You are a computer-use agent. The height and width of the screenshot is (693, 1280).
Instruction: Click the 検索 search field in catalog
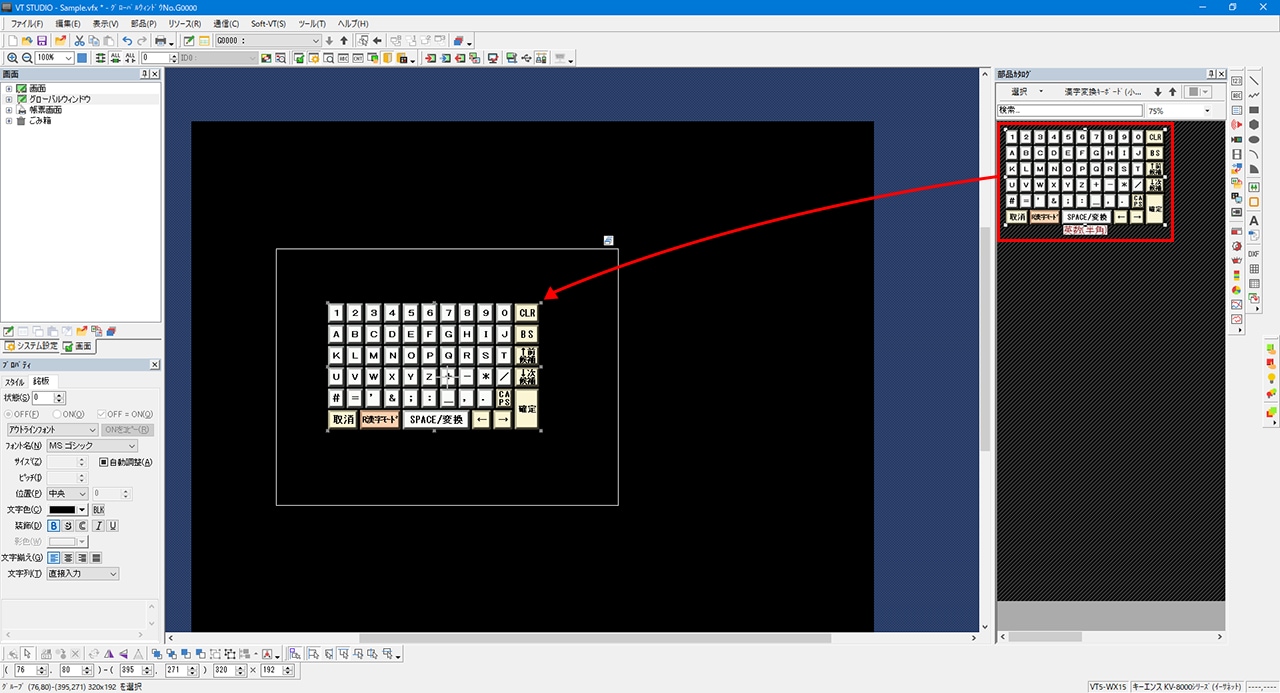(x=1069, y=111)
